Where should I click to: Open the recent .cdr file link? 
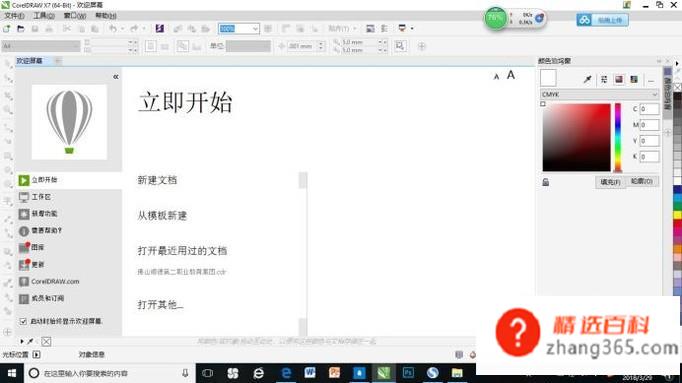point(182,272)
